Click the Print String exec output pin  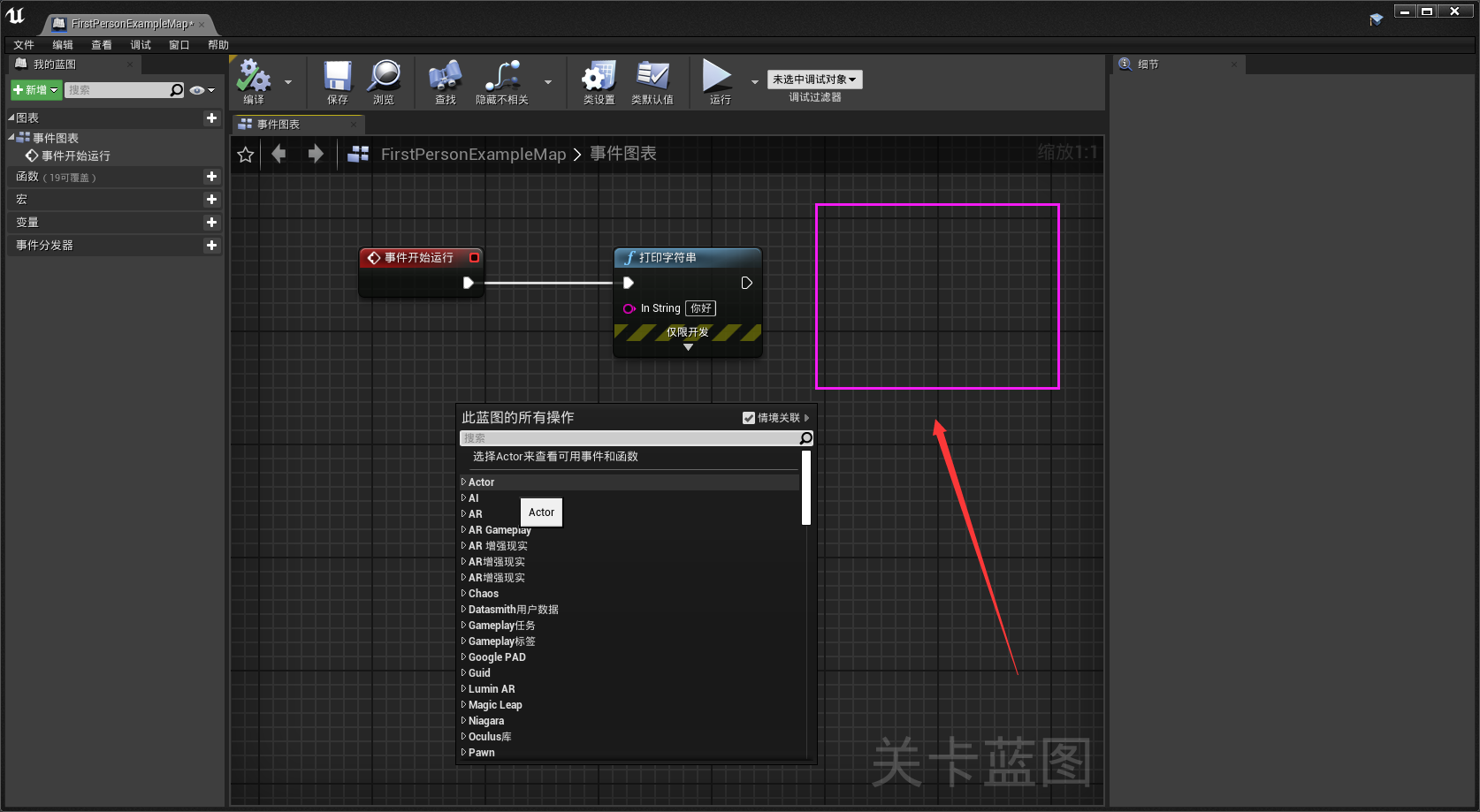tap(746, 283)
